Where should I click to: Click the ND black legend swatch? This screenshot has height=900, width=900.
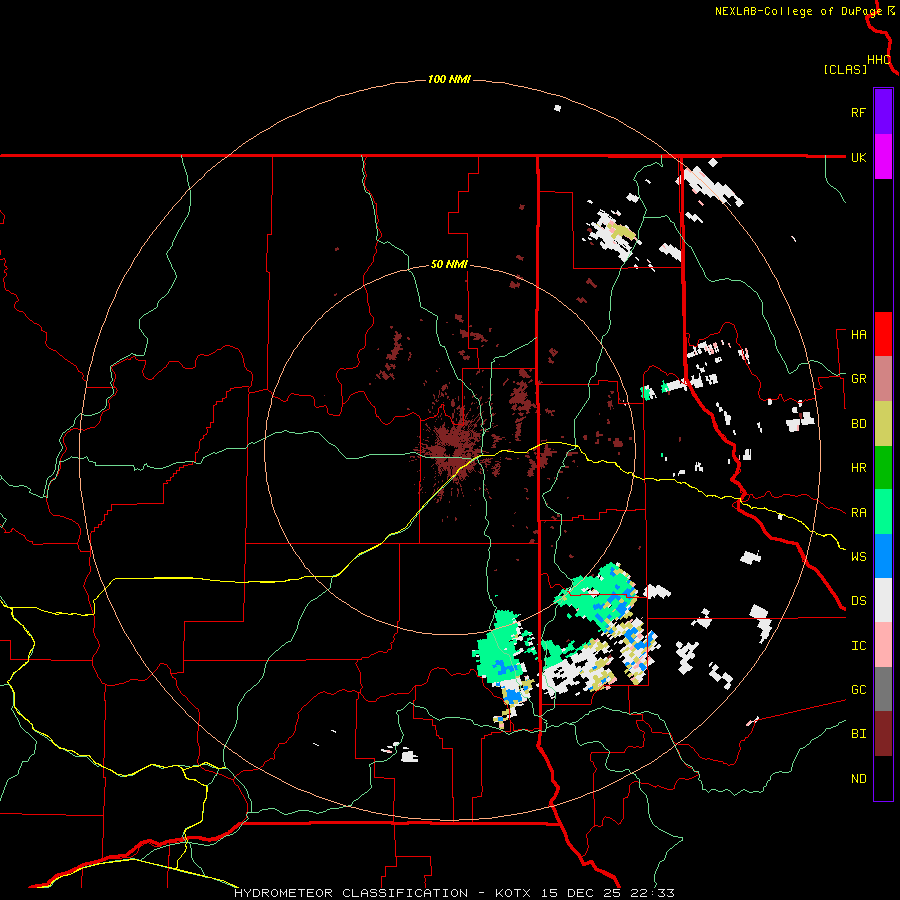tap(883, 778)
